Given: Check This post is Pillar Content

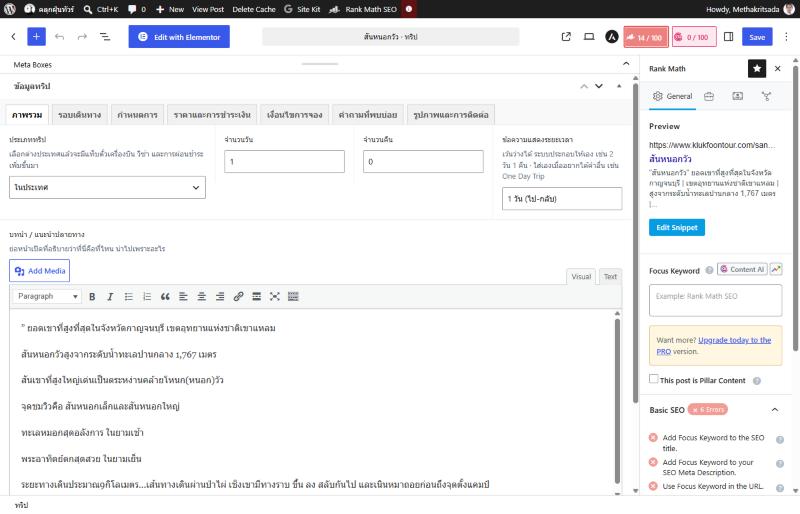Looking at the screenshot, I should pos(654,379).
